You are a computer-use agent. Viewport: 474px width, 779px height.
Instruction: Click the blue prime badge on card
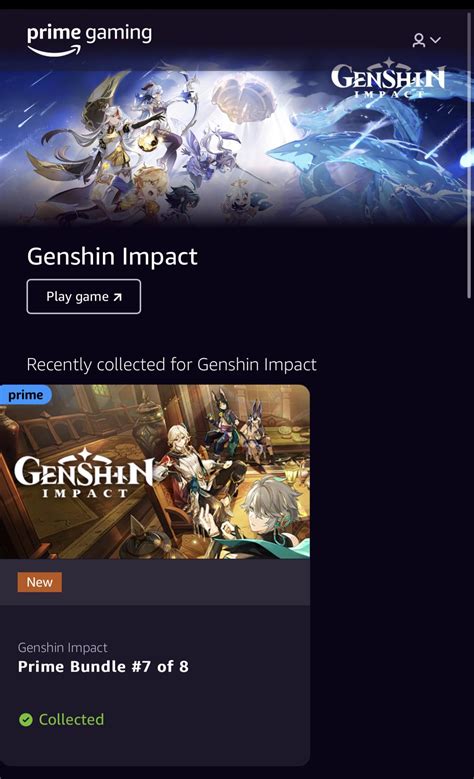(25, 394)
